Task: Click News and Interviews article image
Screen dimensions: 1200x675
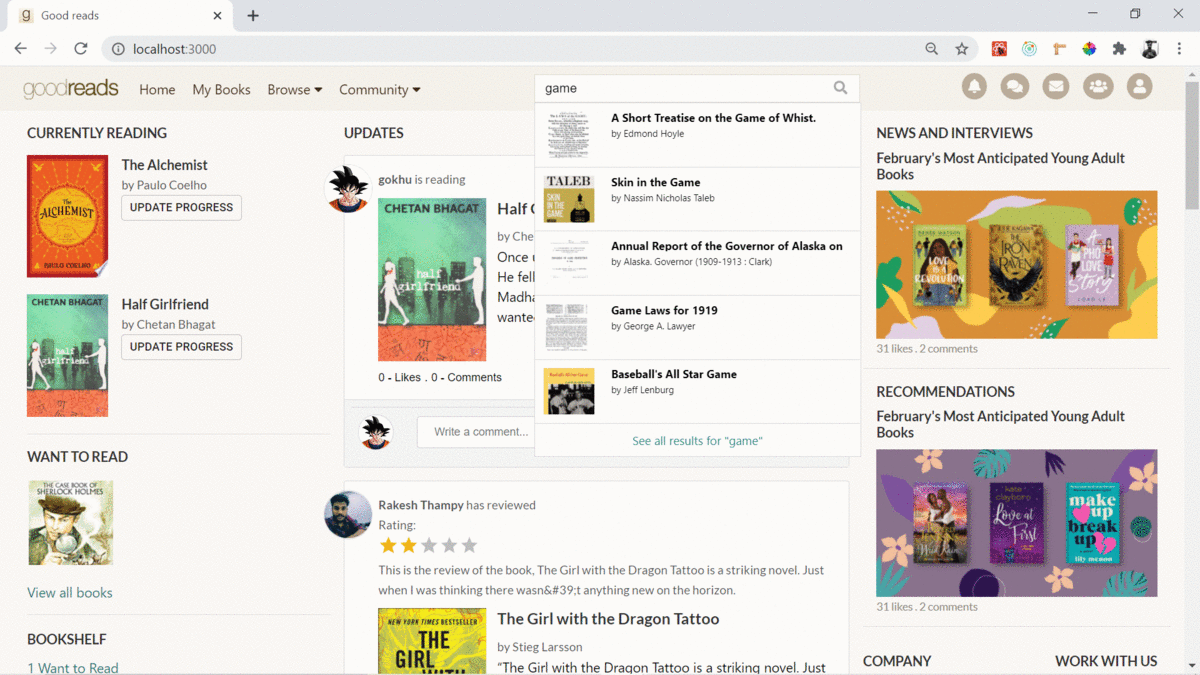Action: [x=1017, y=265]
